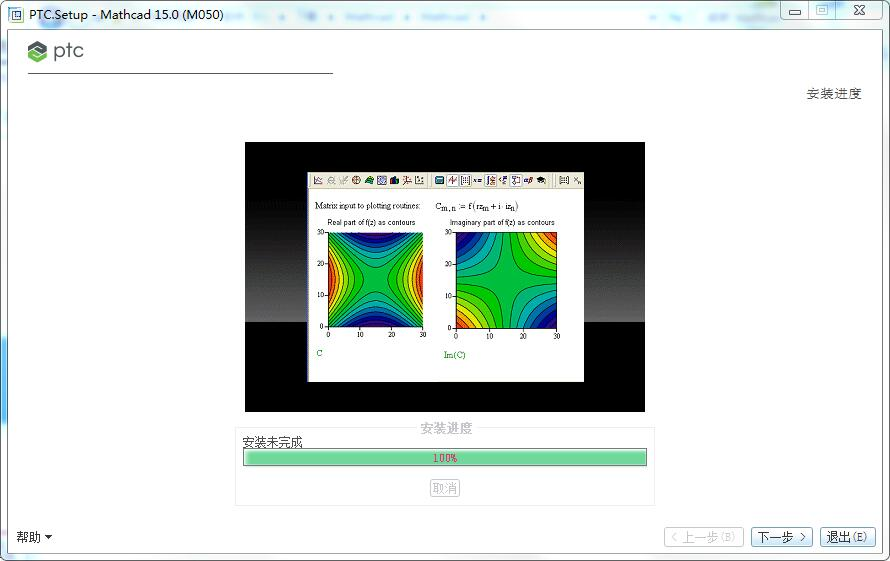Image resolution: width=890 pixels, height=561 pixels.
Task: Maximize the PTC.Setup window
Action: click(822, 11)
